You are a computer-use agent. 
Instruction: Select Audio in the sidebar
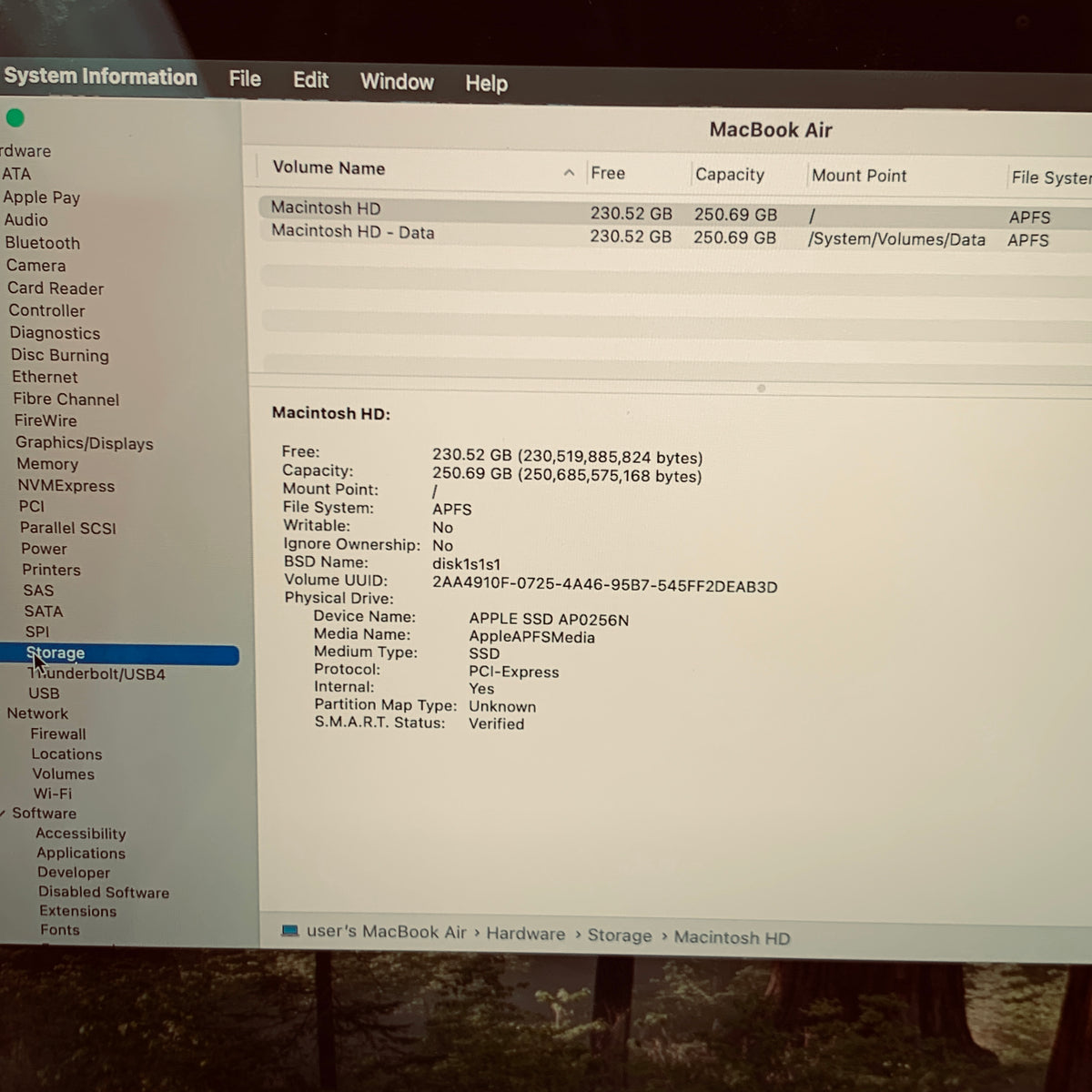click(25, 219)
